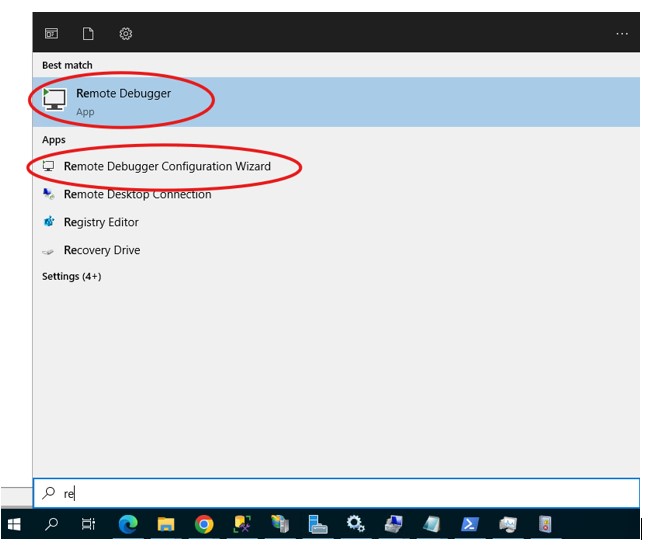Click into the search box containing 're'
Image resolution: width=649 pixels, height=550 pixels.
(340, 493)
